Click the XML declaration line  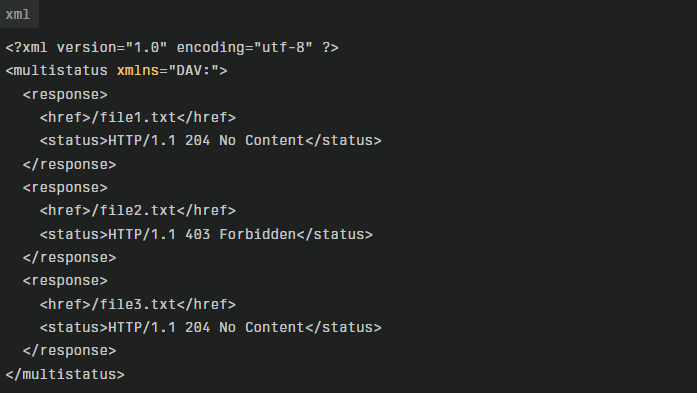click(172, 48)
